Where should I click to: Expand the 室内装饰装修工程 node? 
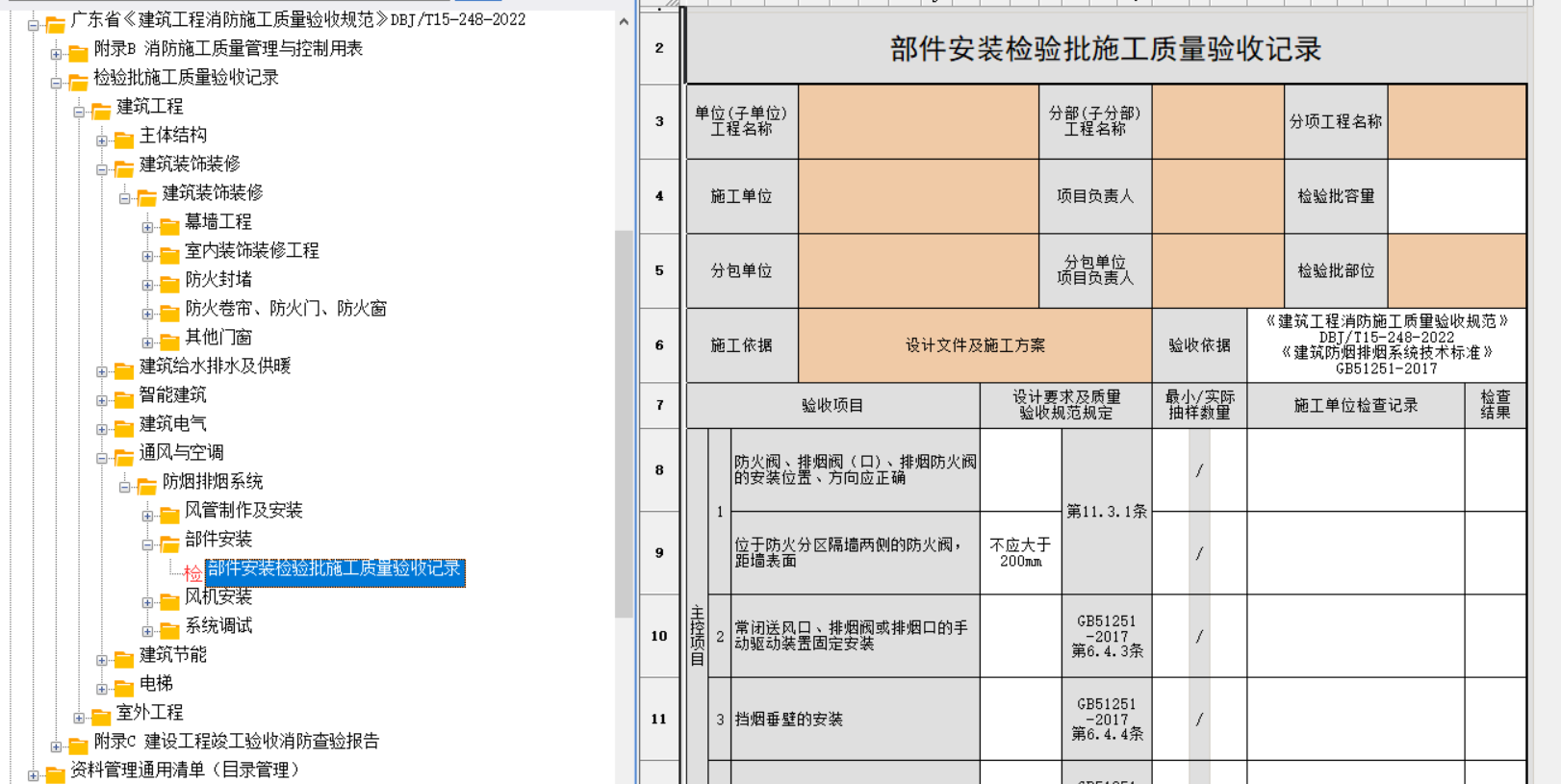pos(147,256)
